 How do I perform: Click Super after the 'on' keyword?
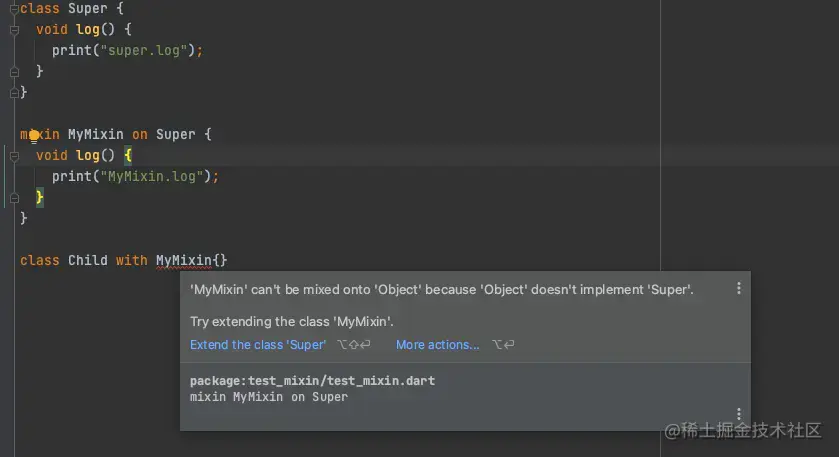(176, 134)
